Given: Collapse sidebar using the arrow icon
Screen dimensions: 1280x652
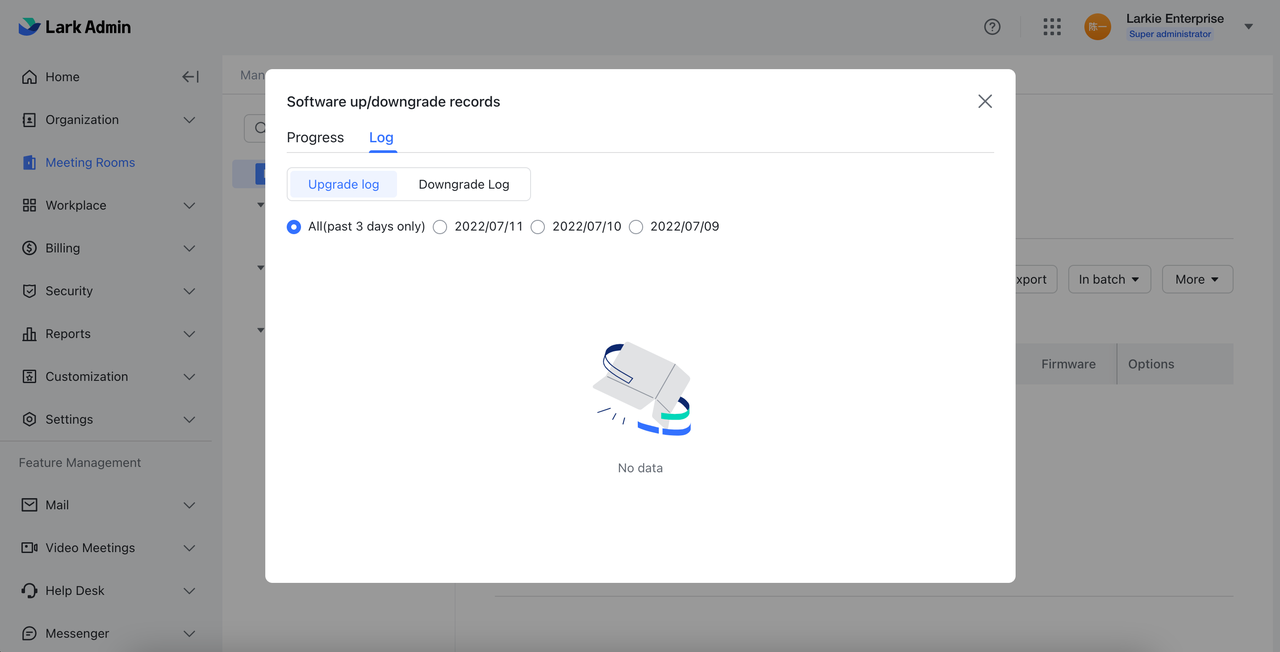Looking at the screenshot, I should pos(190,77).
